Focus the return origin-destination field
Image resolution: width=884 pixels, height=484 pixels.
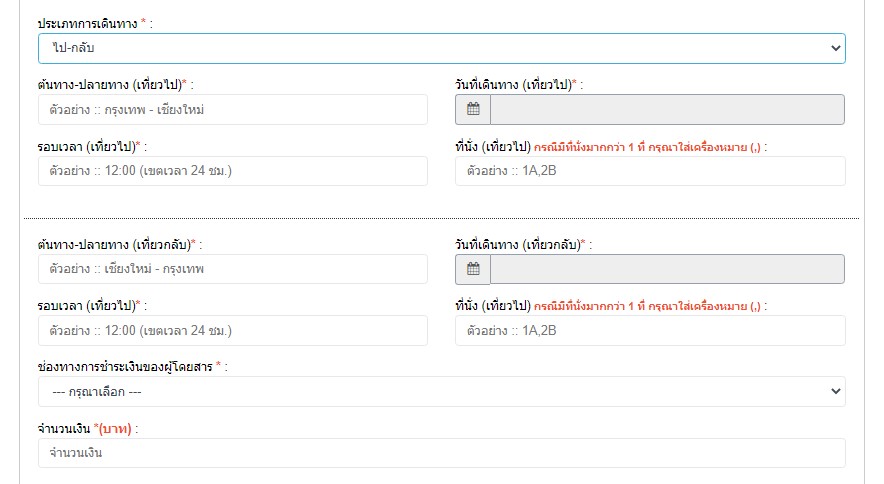coord(233,269)
